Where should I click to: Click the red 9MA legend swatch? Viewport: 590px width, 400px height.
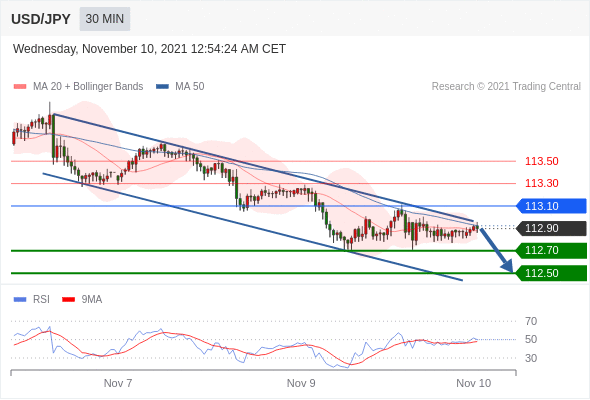click(x=68, y=300)
